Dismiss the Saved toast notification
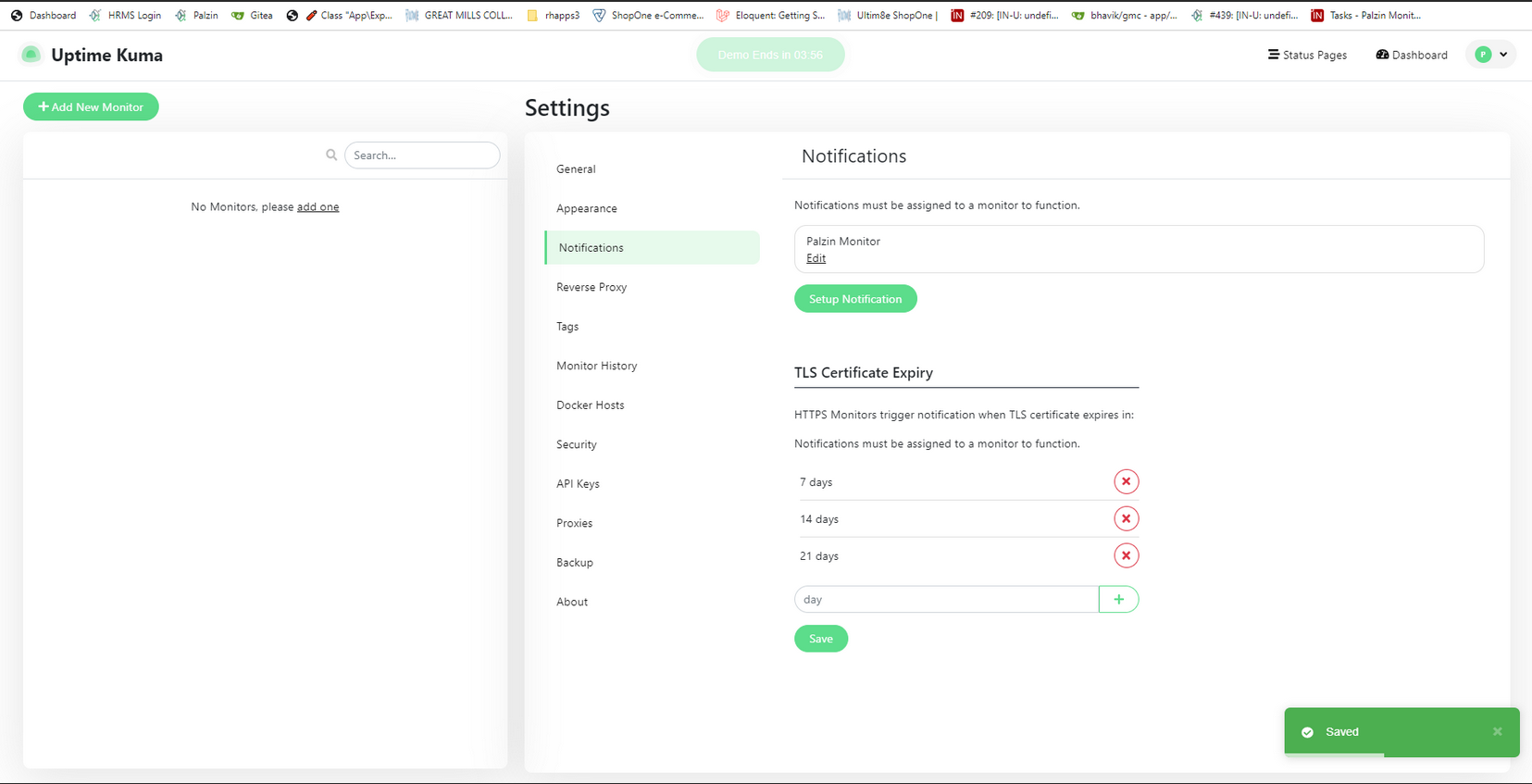1532x784 pixels. click(1497, 731)
